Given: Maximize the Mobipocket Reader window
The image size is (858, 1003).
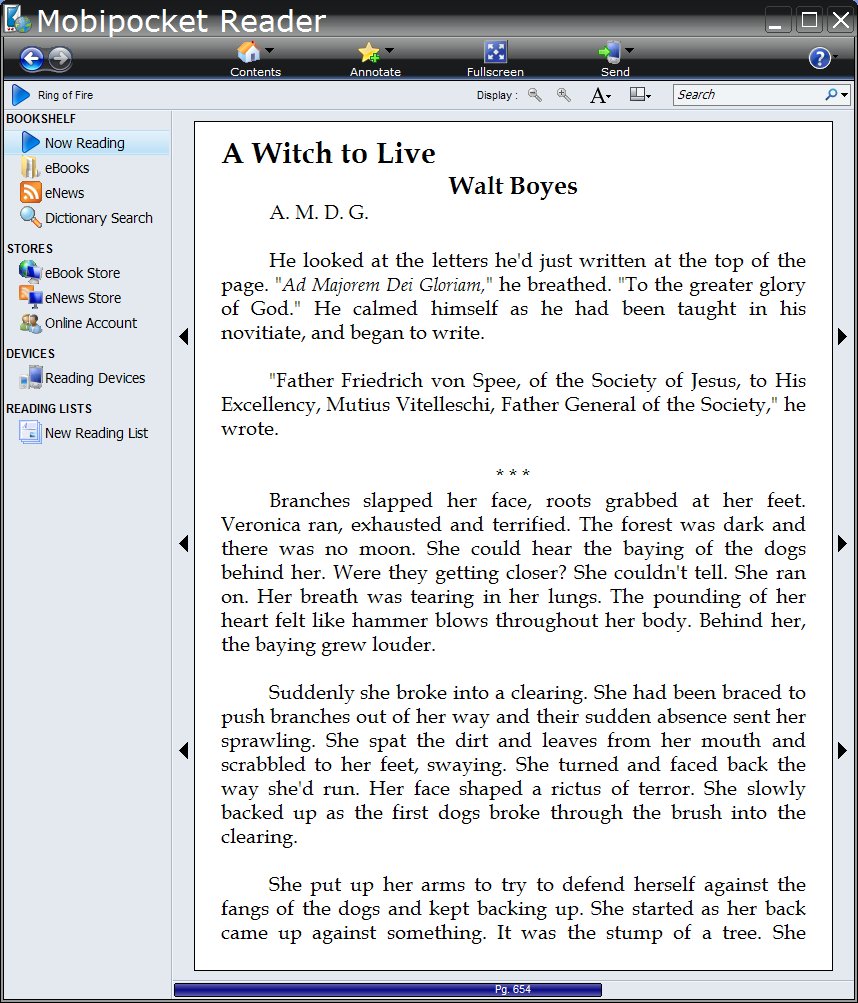Looking at the screenshot, I should click(x=809, y=20).
